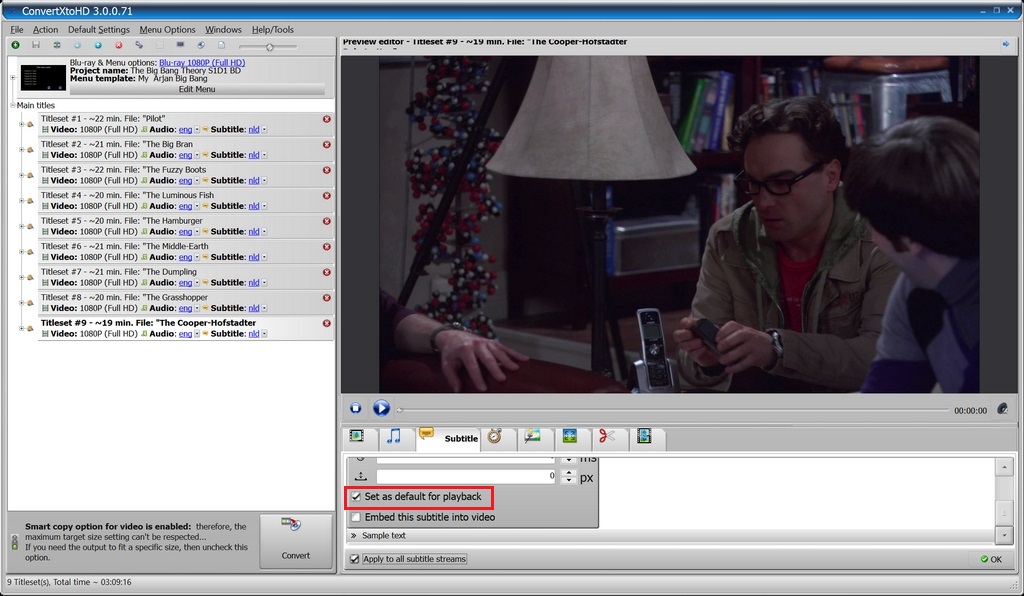Click the round icon beside the timecode
This screenshot has width=1024, height=596.
coord(1002,409)
